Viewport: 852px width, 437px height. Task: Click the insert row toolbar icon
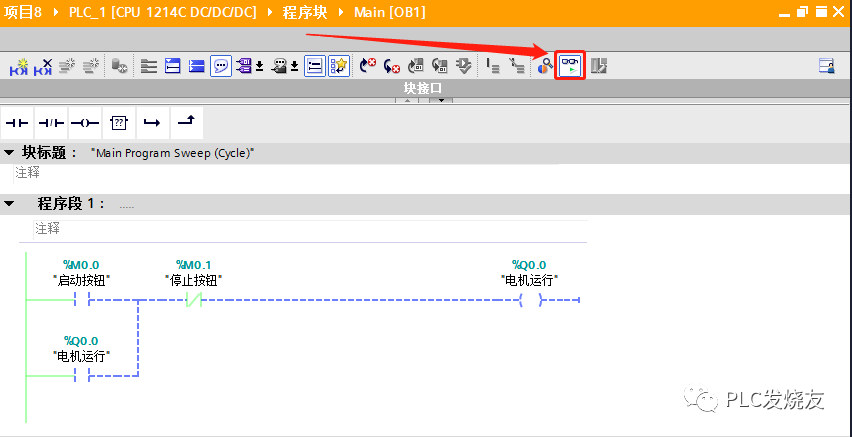click(x=67, y=66)
